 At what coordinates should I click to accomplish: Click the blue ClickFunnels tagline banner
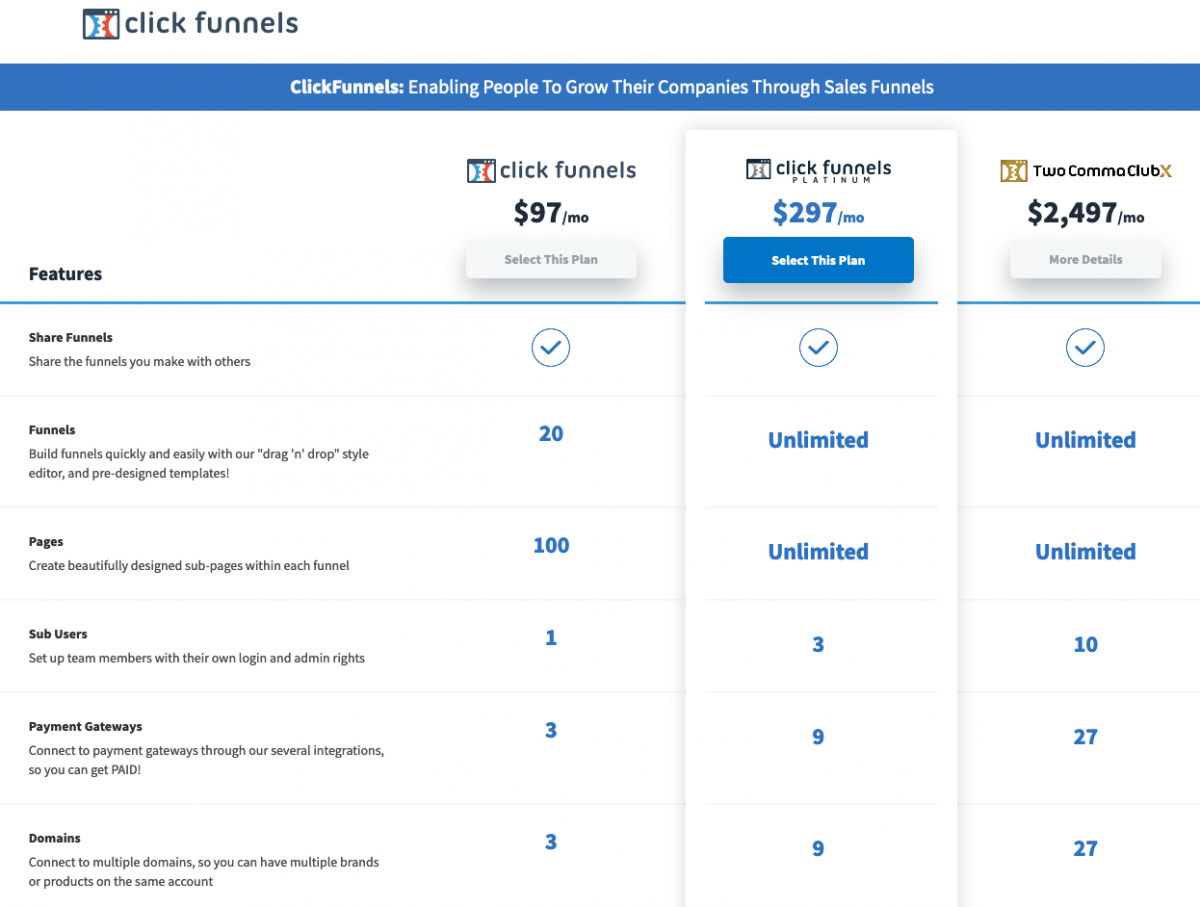pos(600,87)
